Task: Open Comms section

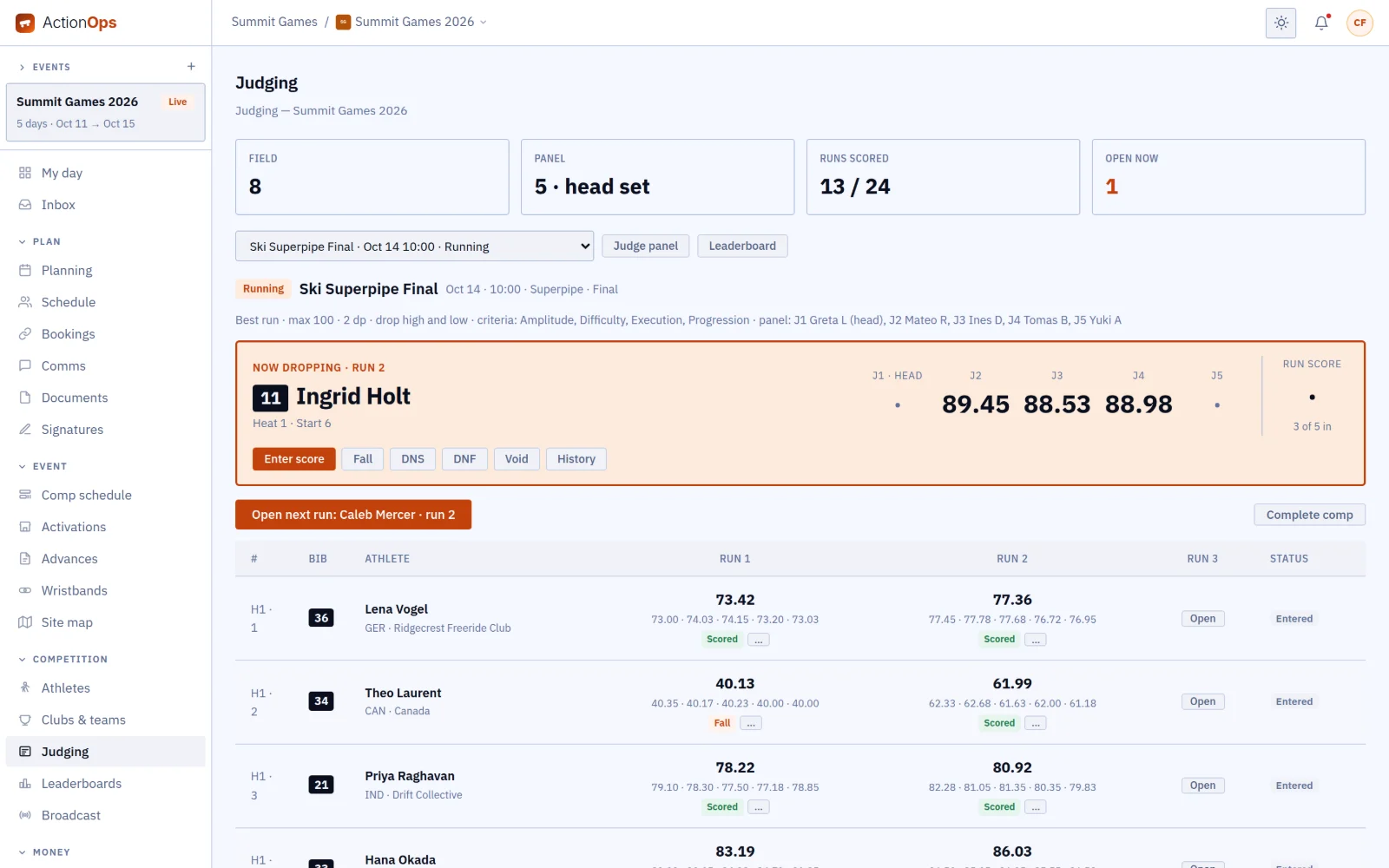Action: point(105,366)
